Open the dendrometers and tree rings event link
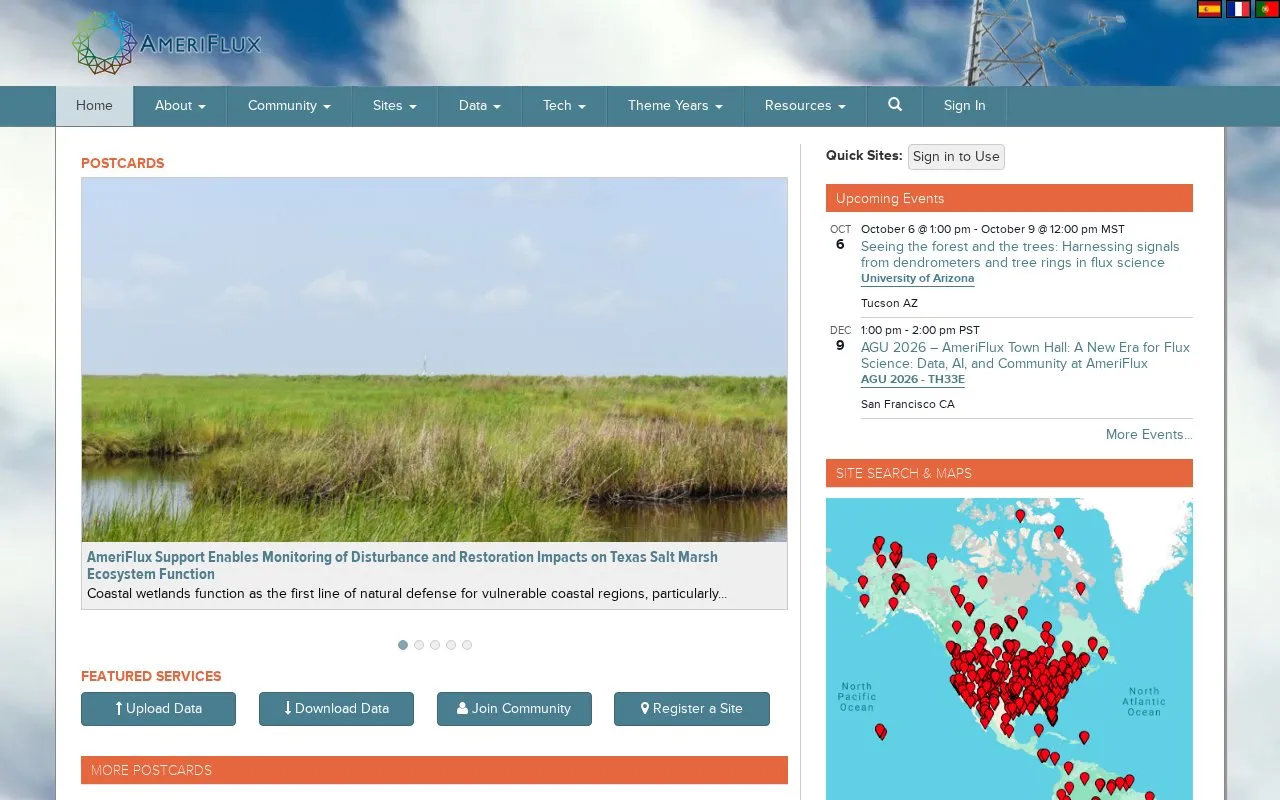Image resolution: width=1280 pixels, height=800 pixels. click(1020, 254)
